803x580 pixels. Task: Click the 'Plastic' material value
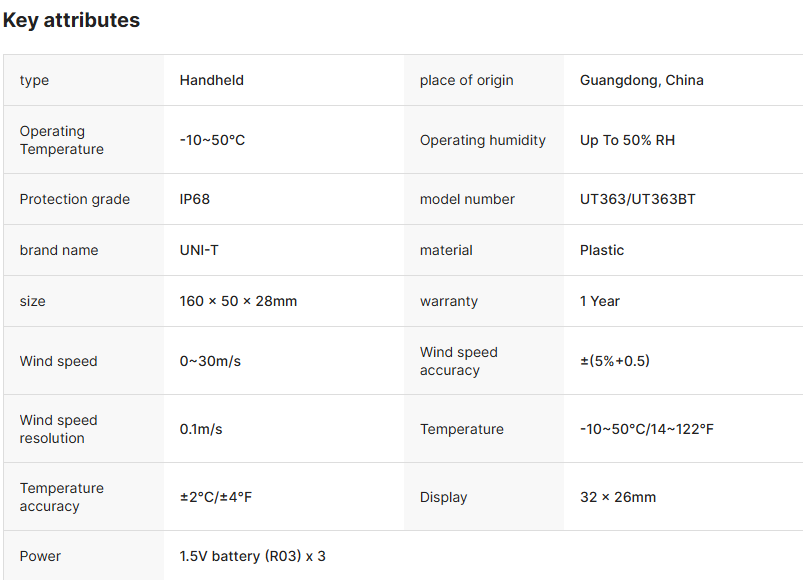tap(602, 250)
